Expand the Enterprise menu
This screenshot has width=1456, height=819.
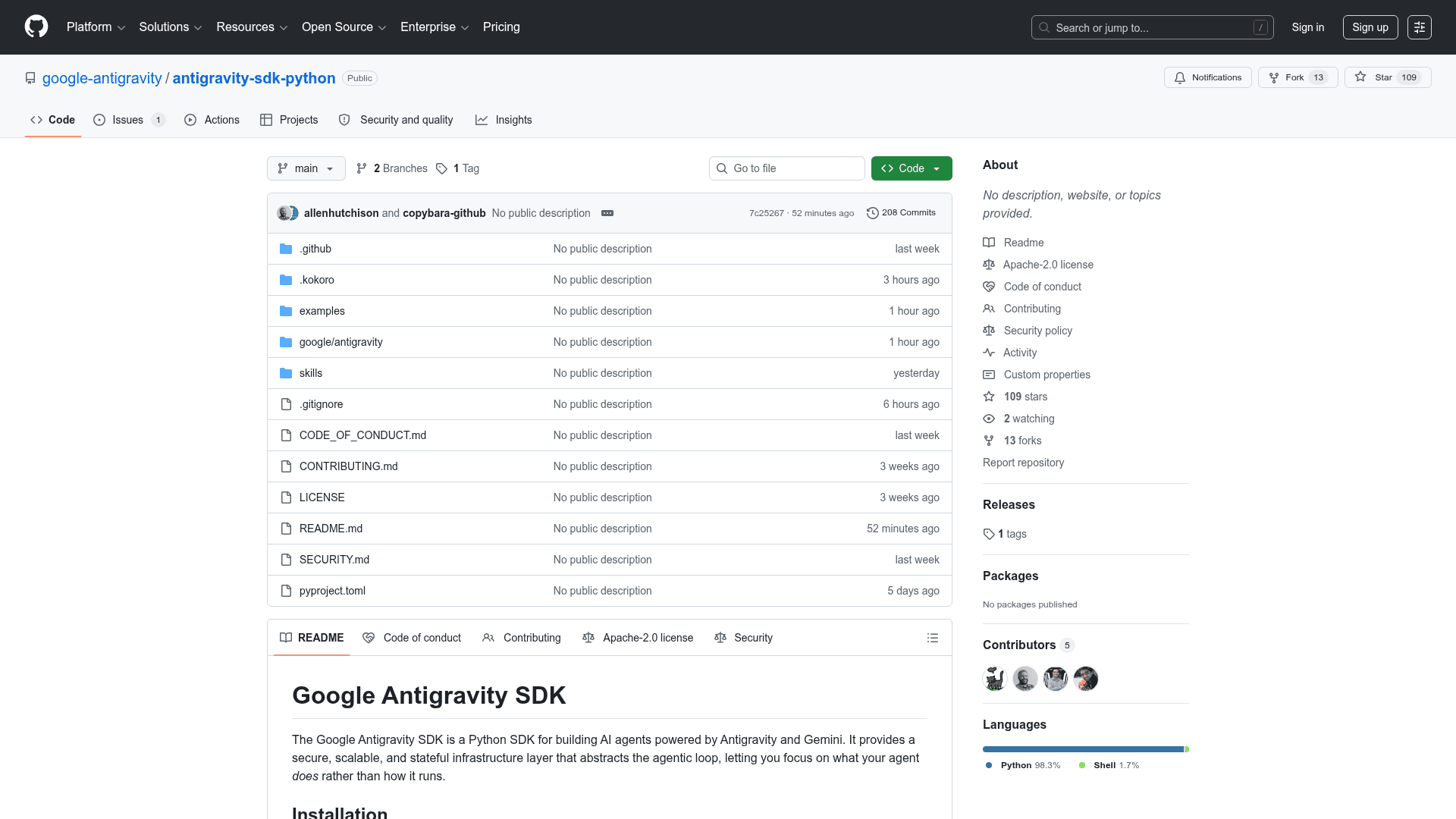coord(435,27)
